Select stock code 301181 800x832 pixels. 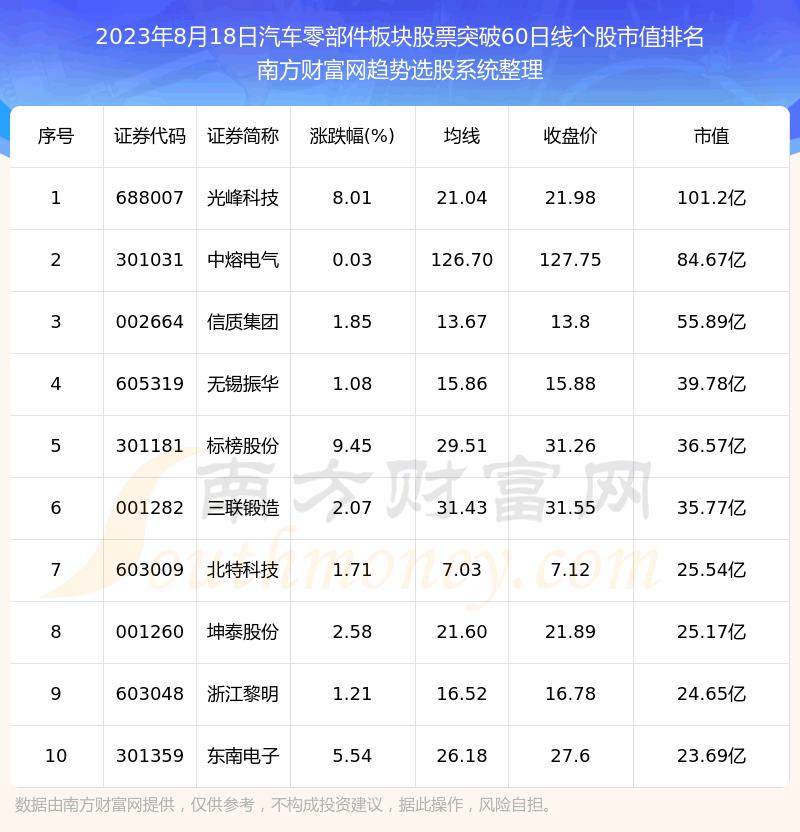(x=150, y=446)
